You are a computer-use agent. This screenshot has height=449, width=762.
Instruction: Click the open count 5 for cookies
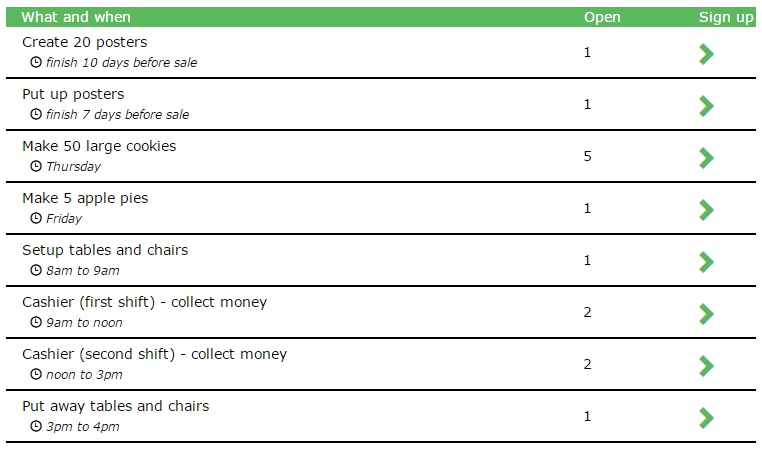tap(588, 156)
